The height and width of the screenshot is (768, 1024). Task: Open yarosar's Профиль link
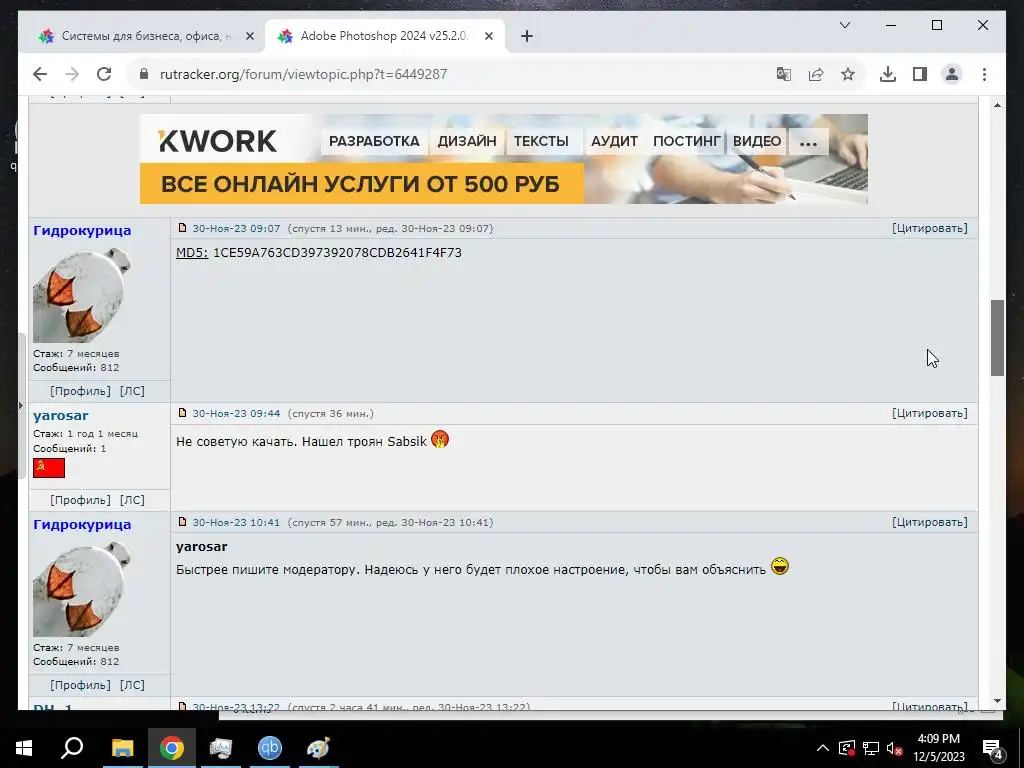point(80,500)
